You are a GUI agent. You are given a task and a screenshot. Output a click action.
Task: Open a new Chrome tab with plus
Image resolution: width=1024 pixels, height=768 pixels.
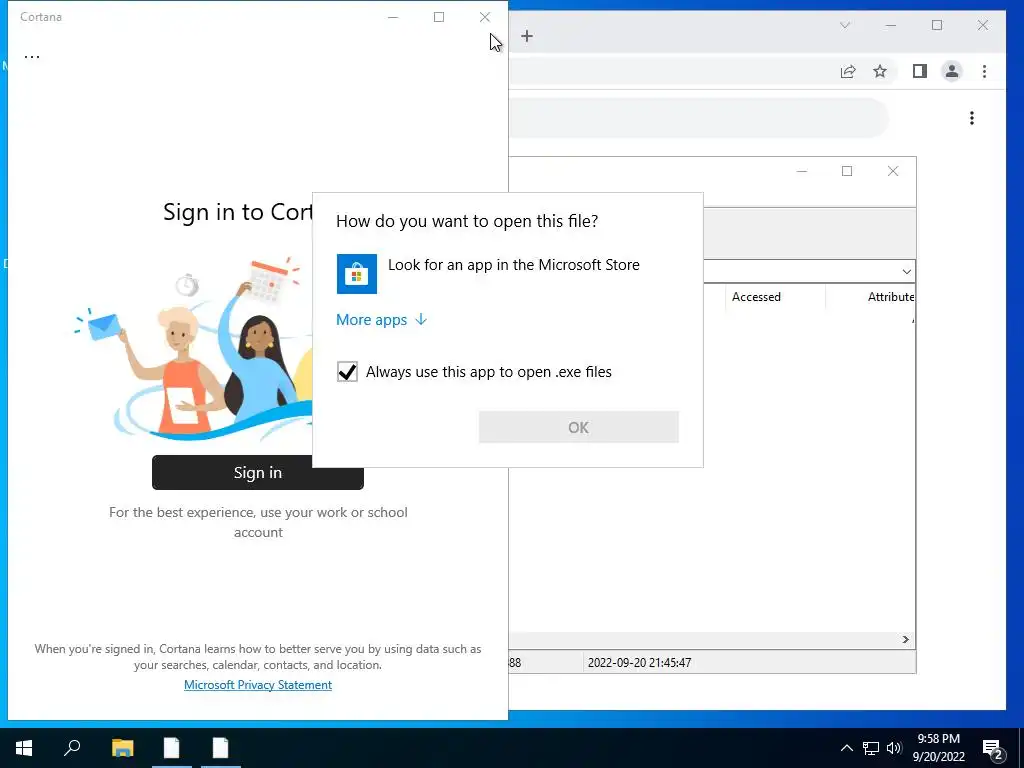[527, 36]
